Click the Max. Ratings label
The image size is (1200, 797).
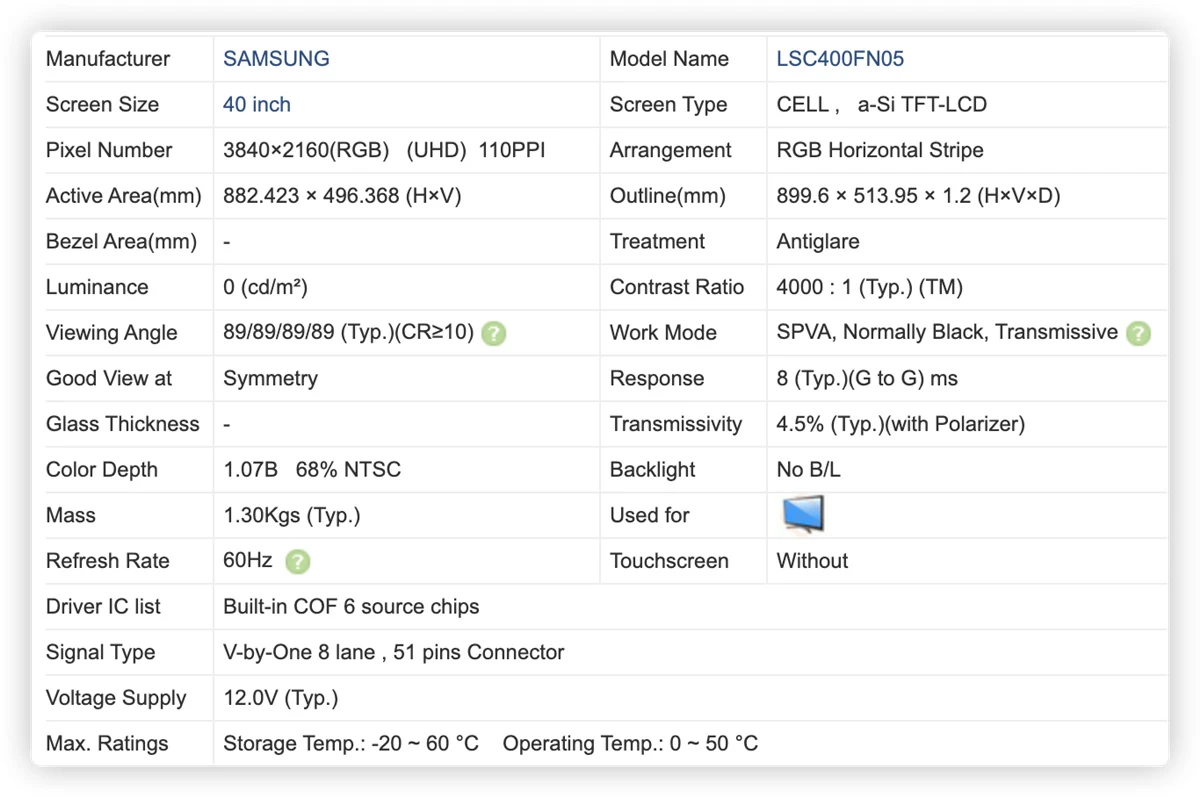[107, 744]
